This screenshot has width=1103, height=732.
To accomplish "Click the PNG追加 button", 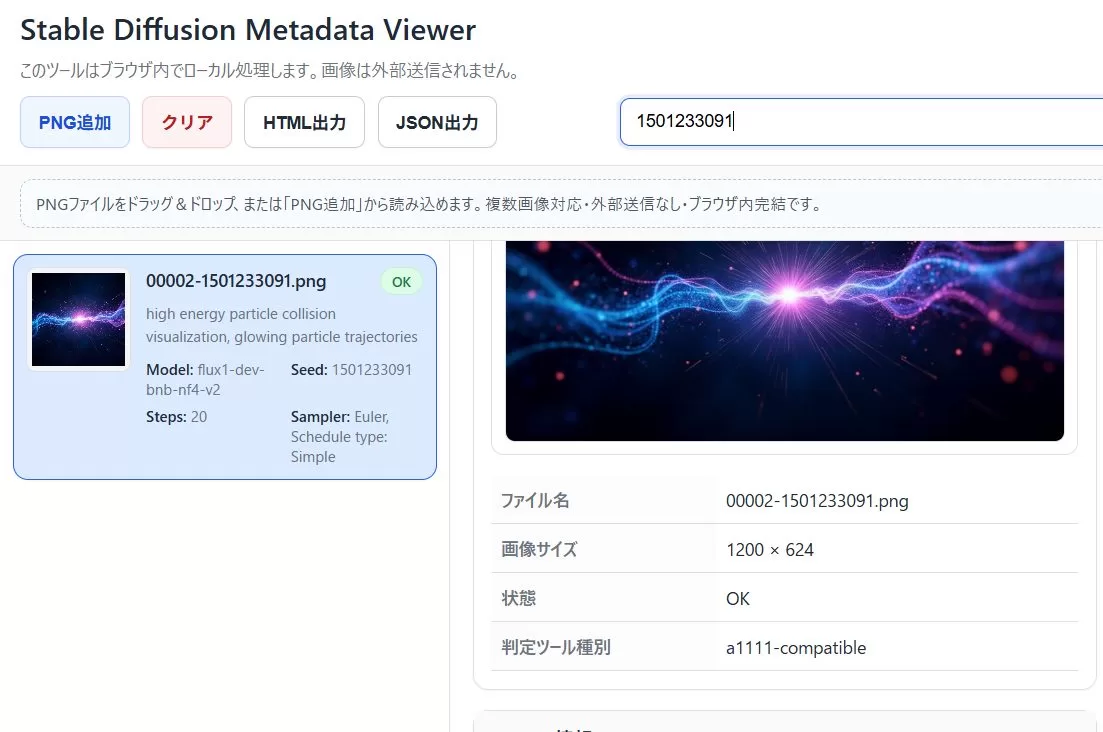I will coord(75,123).
